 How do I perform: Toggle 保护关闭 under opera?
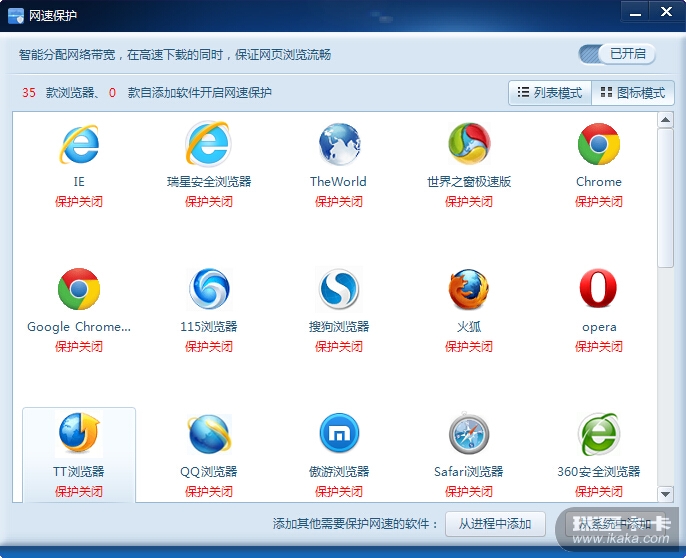tap(598, 347)
